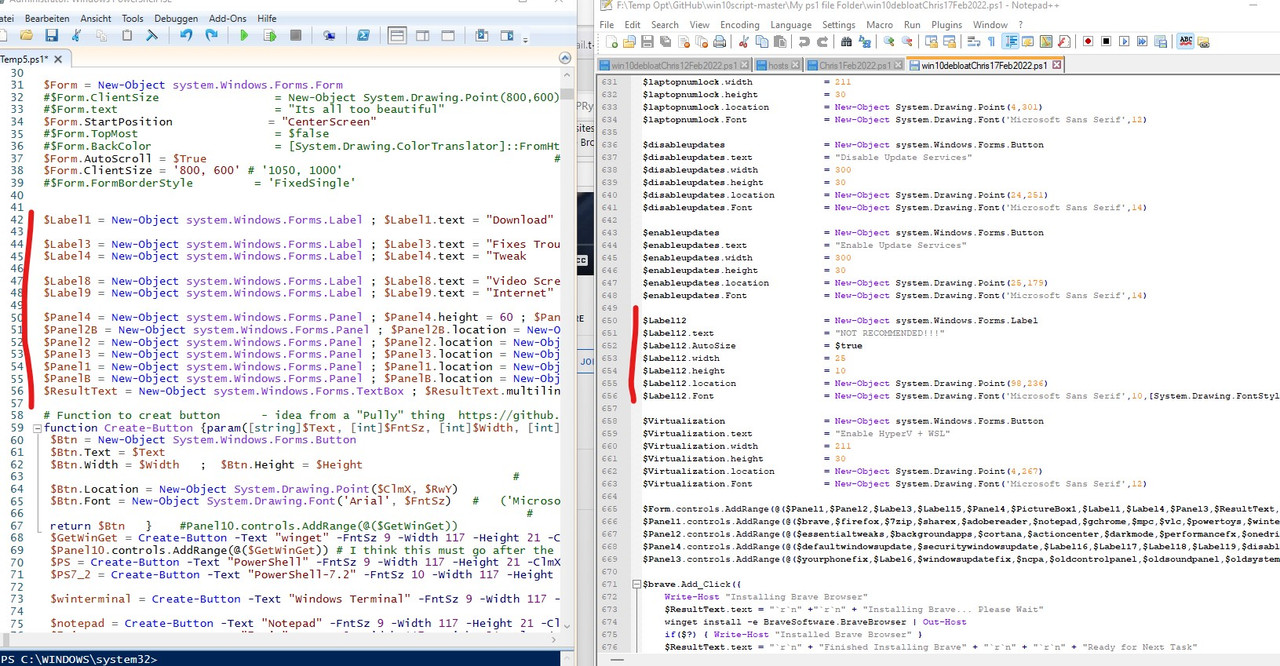The image size is (1280, 666).
Task: Play back the recorded macro in Notepad++
Action: click(x=1124, y=41)
